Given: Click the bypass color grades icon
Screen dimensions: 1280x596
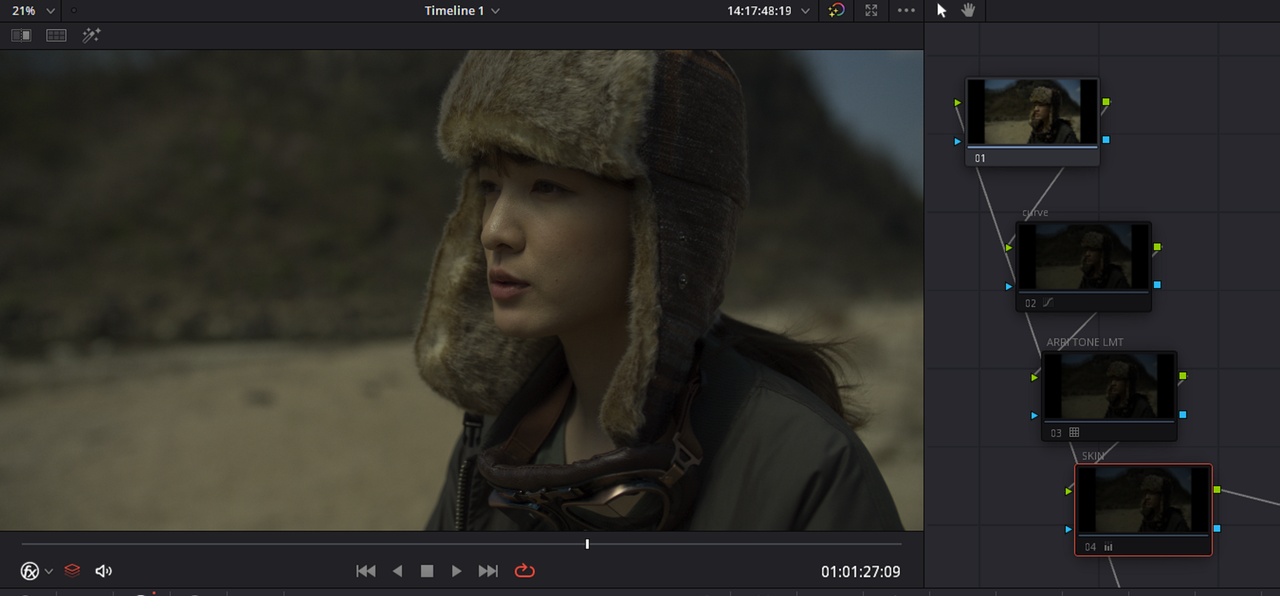Looking at the screenshot, I should [x=837, y=10].
